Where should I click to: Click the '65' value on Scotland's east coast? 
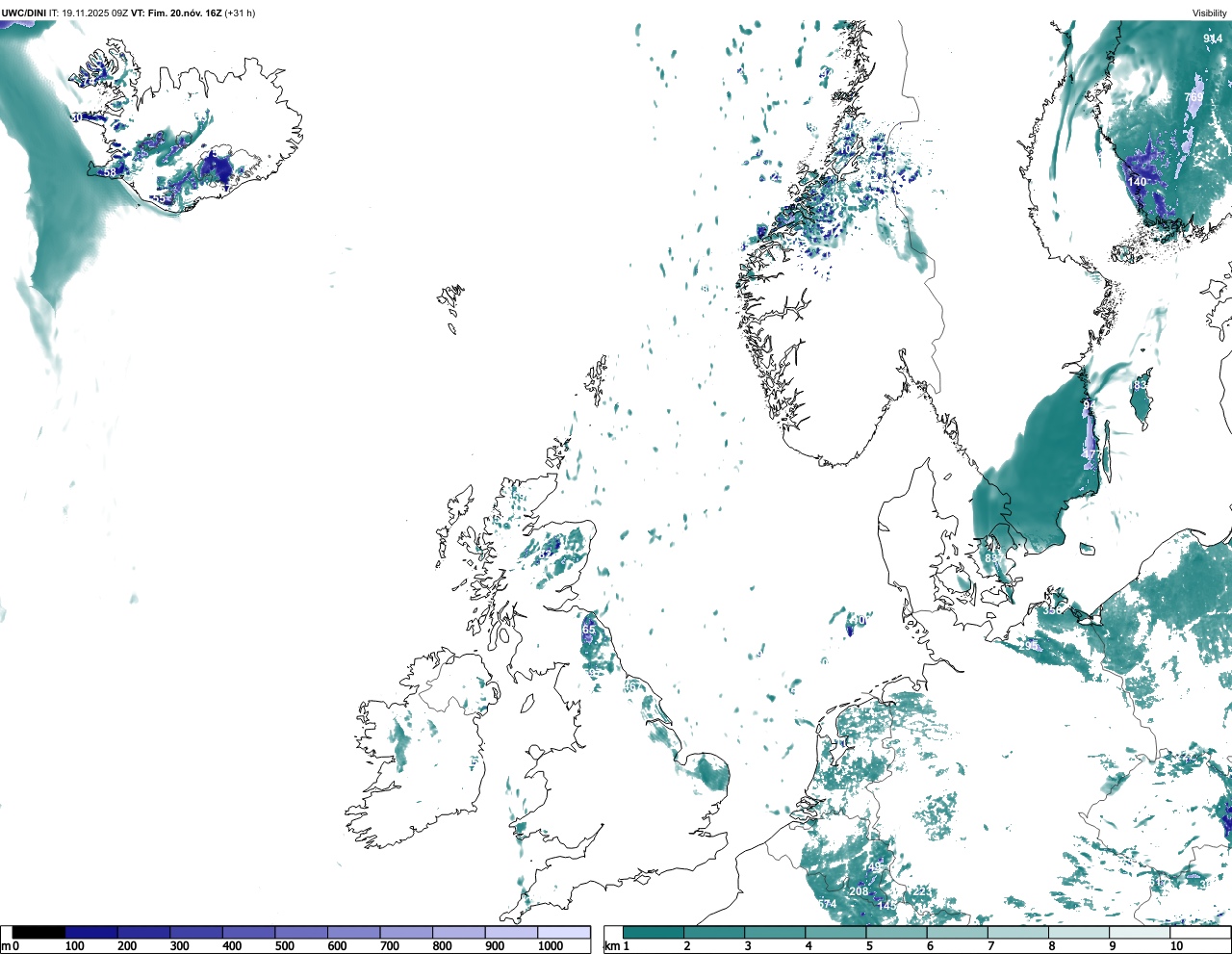coord(589,630)
